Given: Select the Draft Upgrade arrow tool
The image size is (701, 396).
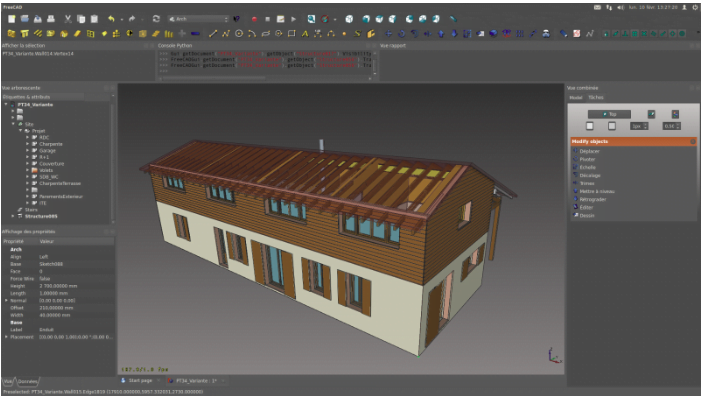Looking at the screenshot, I should tap(441, 34).
